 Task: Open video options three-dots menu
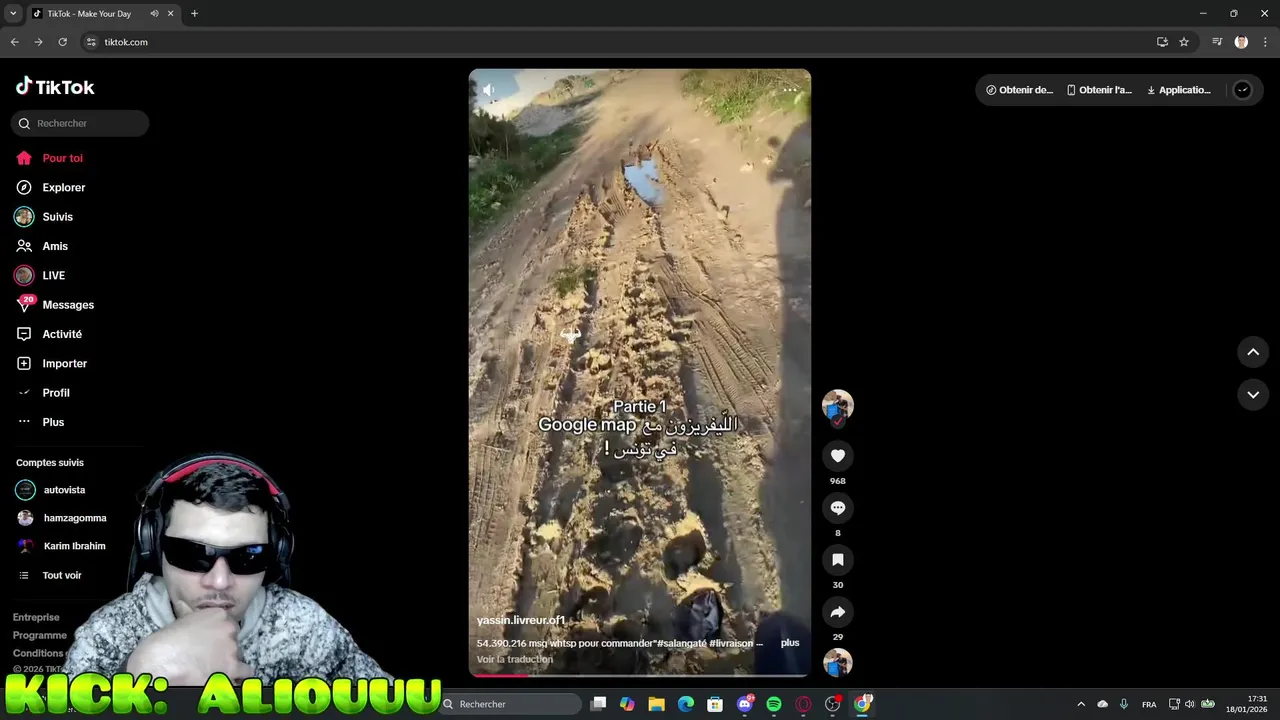click(x=790, y=90)
